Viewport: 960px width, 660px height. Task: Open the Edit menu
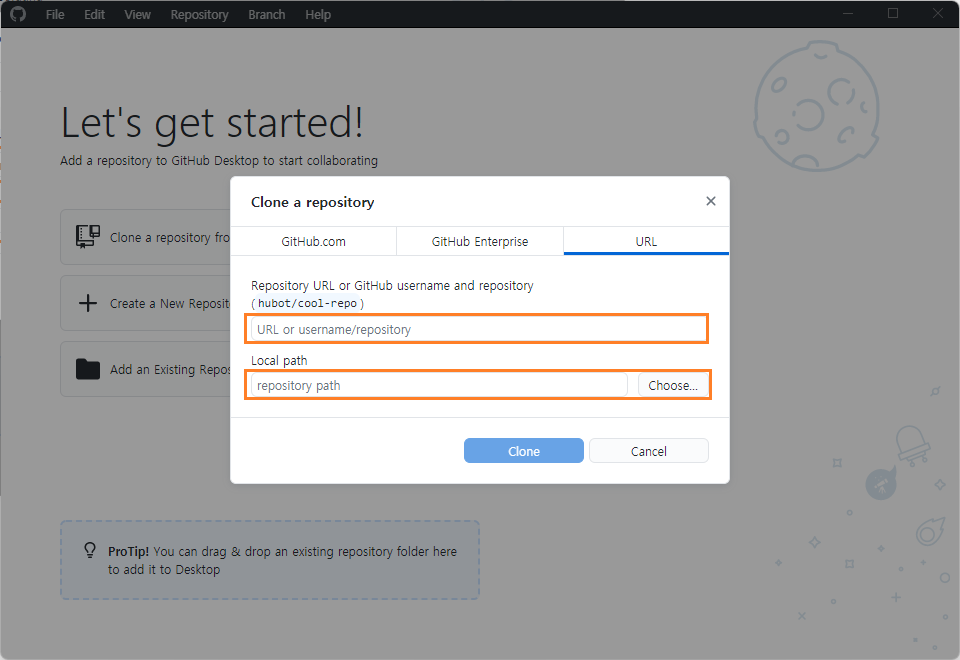pyautogui.click(x=94, y=15)
